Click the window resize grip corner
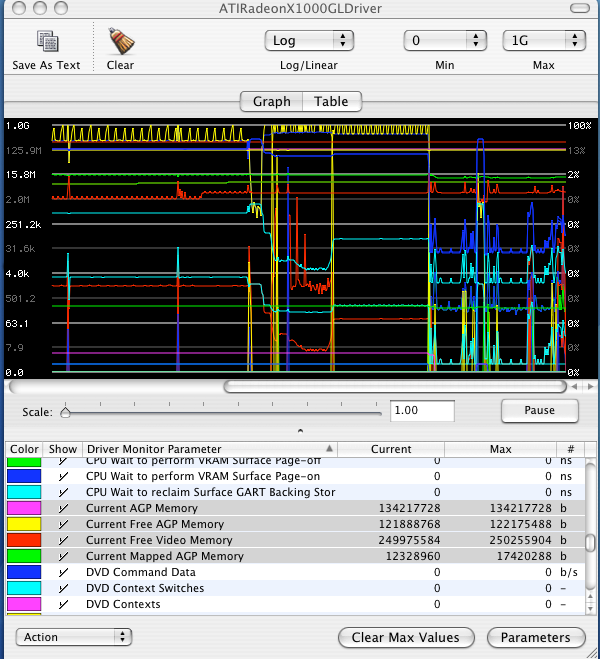 point(592,652)
